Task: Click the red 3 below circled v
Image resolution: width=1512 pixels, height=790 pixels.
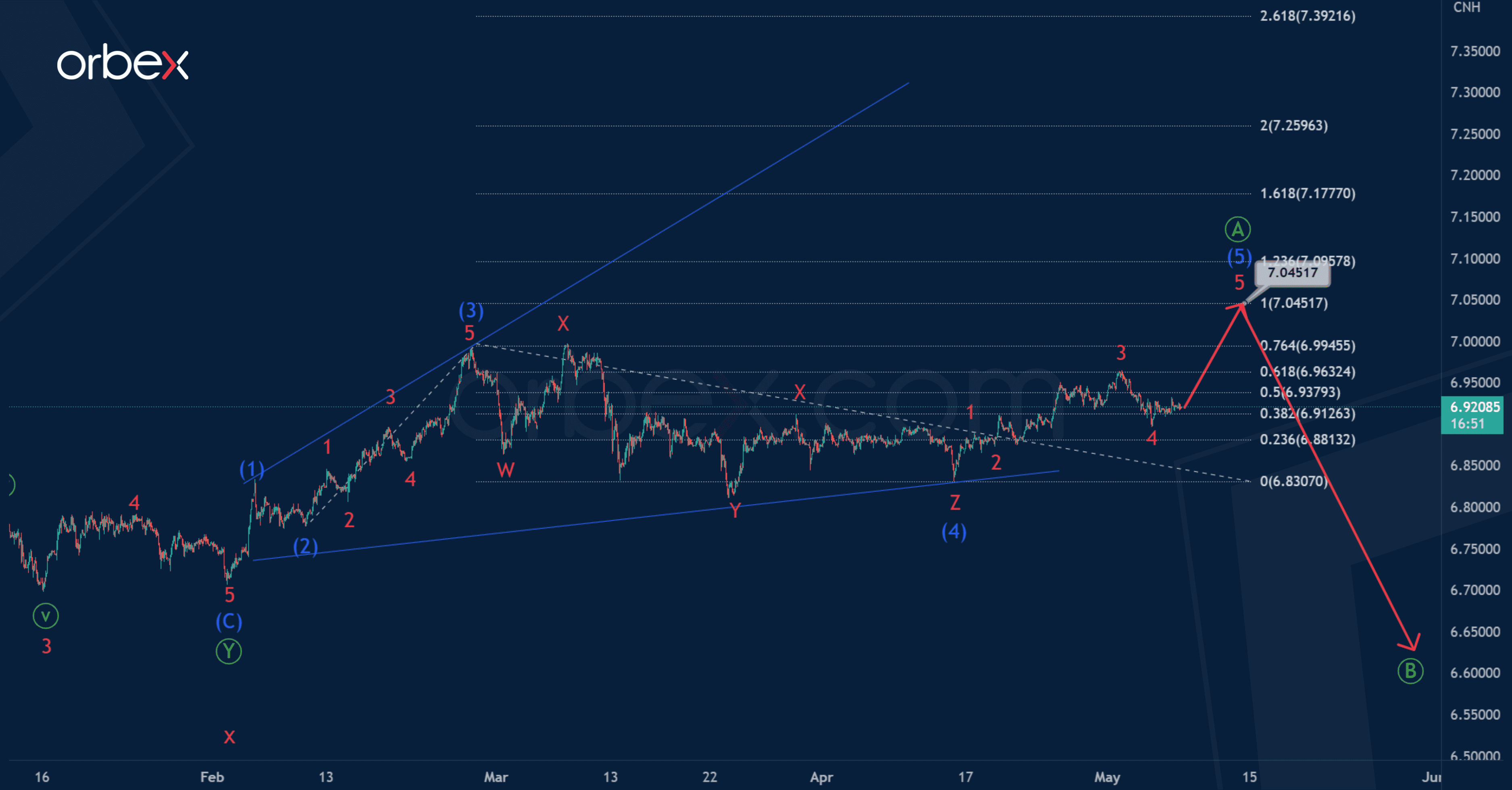Action: click(x=46, y=646)
